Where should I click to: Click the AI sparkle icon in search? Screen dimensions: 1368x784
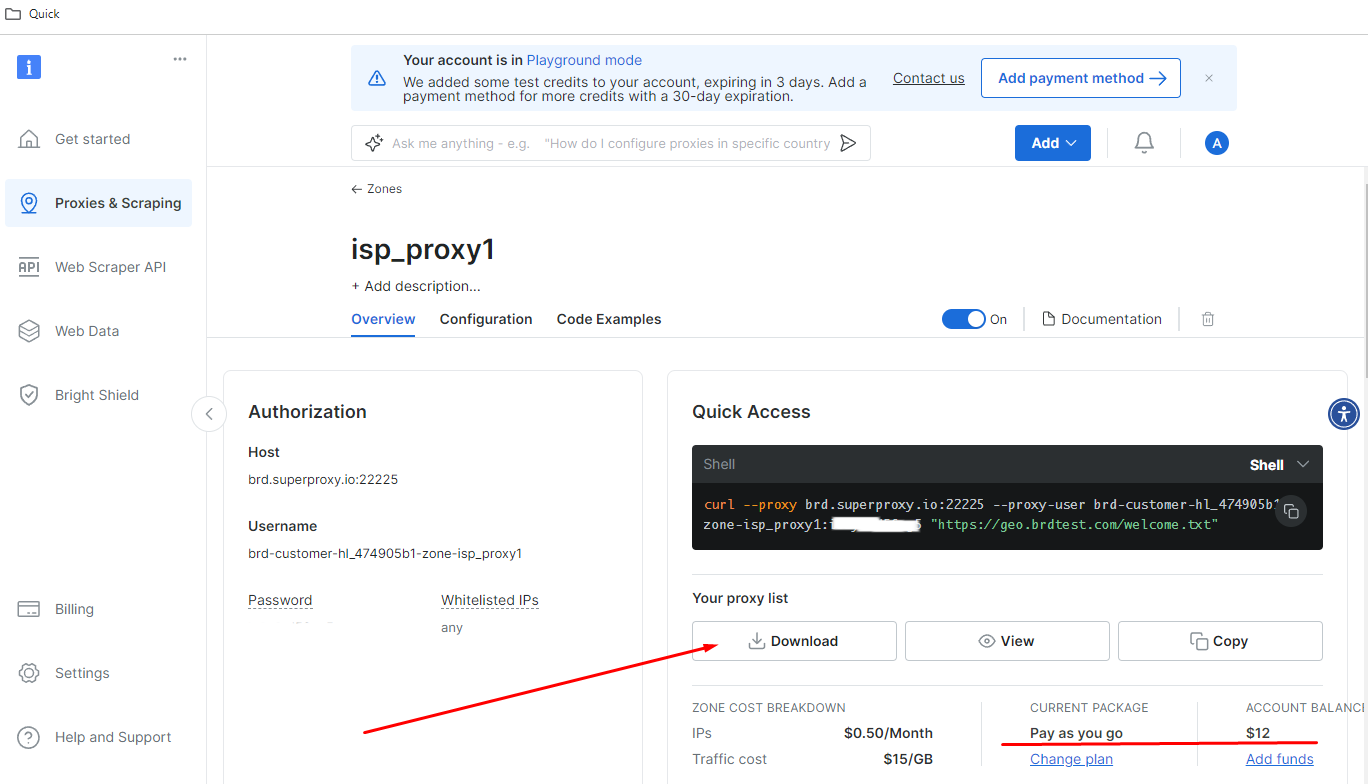tap(374, 143)
